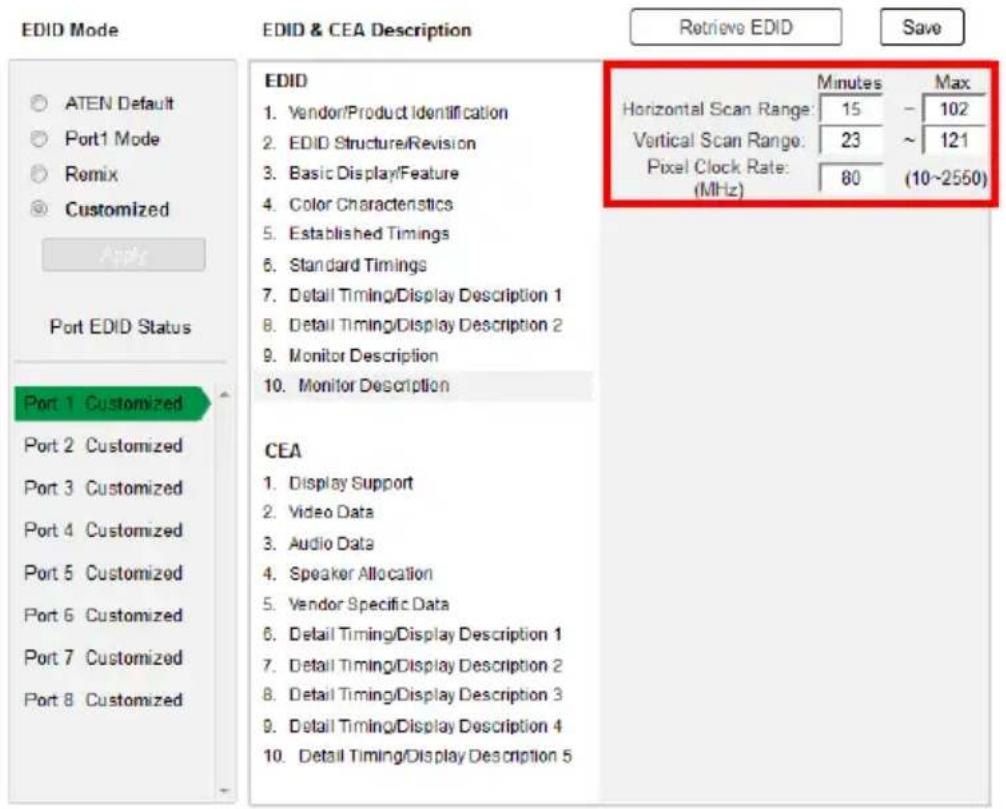Click the Retrieve EDID button

[736, 28]
